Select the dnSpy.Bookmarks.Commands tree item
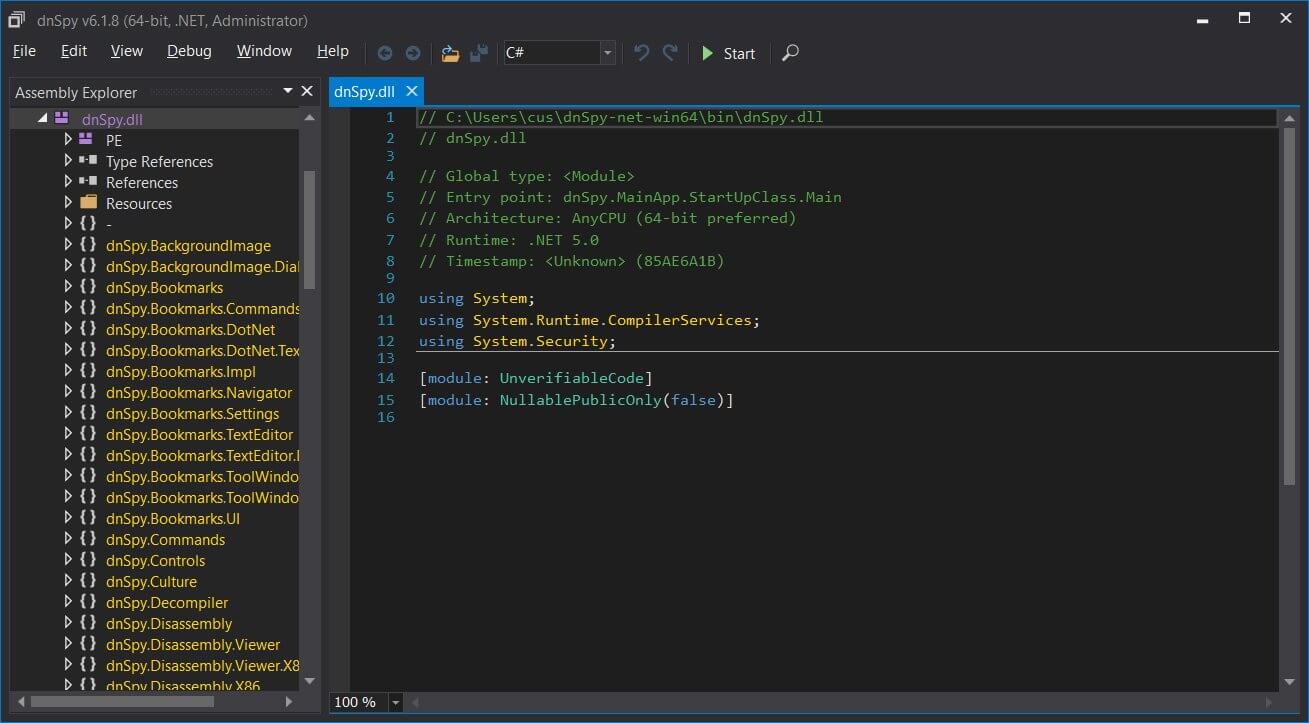This screenshot has height=723, width=1309. [203, 308]
